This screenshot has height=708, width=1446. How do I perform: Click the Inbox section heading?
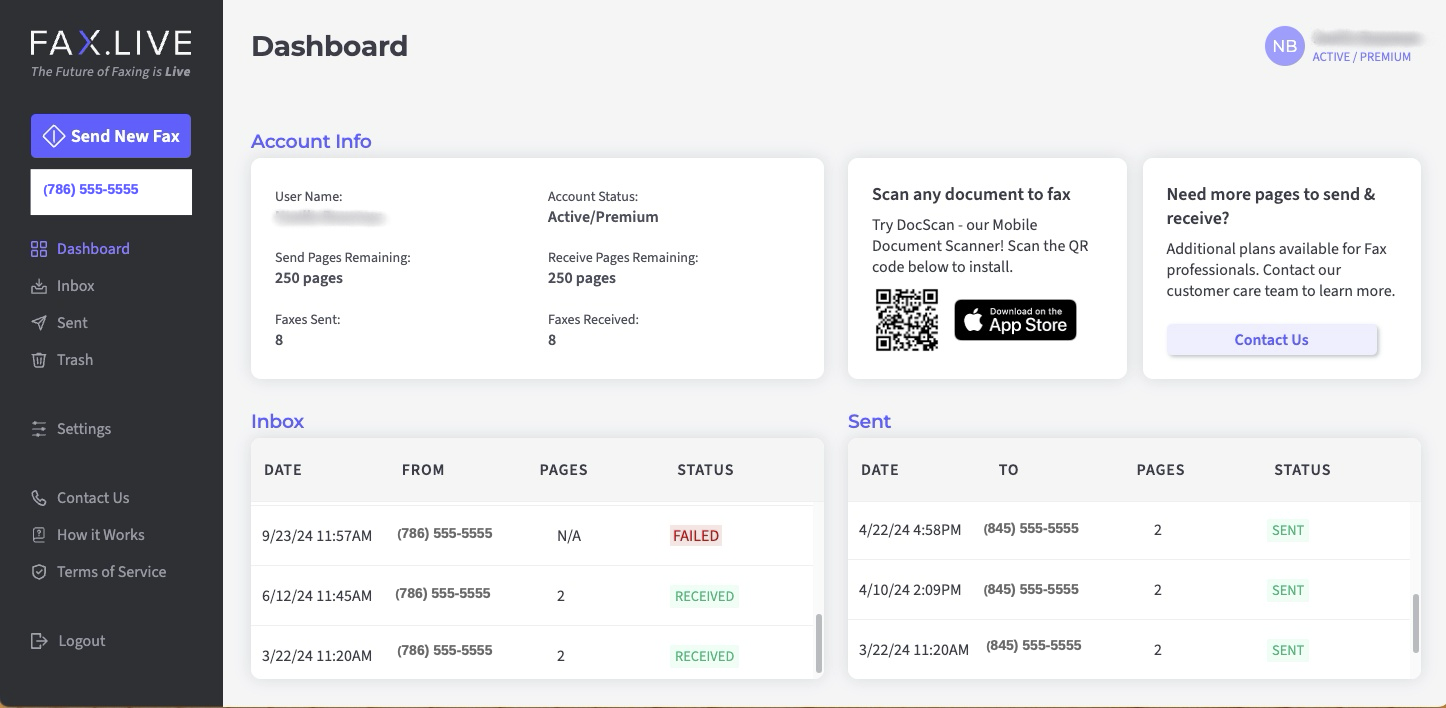pyautogui.click(x=277, y=421)
